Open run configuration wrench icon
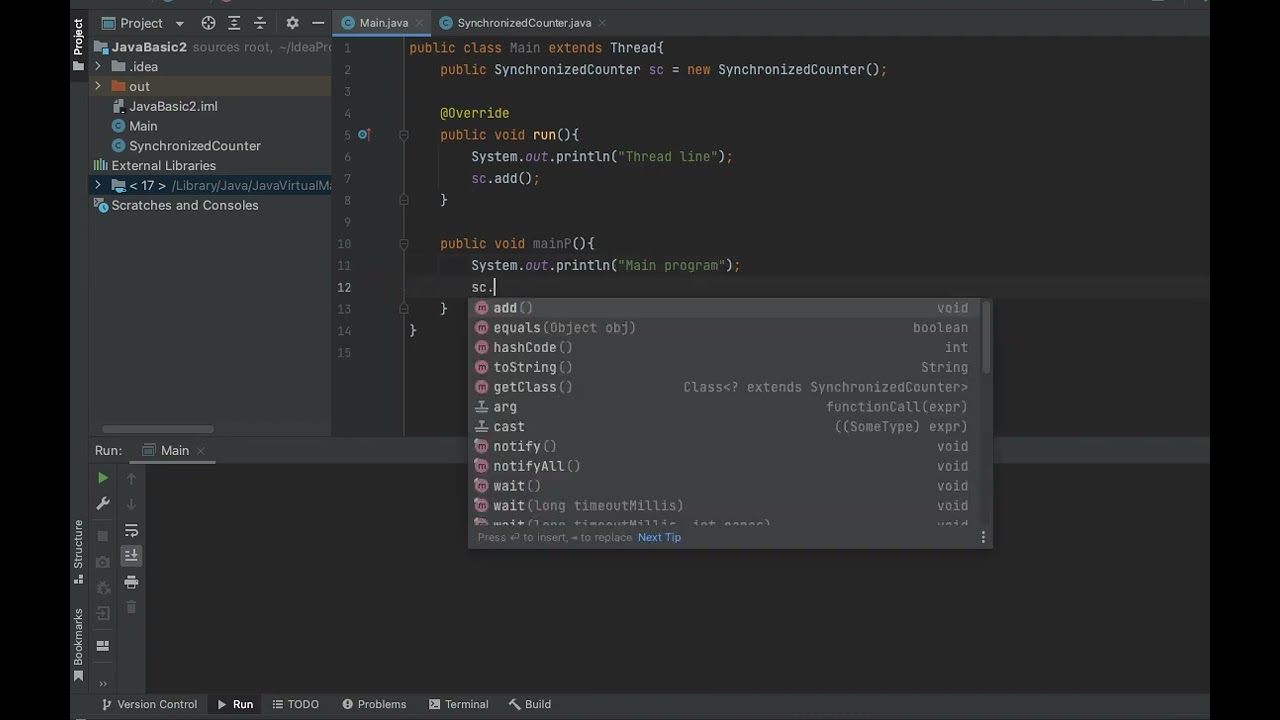 pos(102,504)
